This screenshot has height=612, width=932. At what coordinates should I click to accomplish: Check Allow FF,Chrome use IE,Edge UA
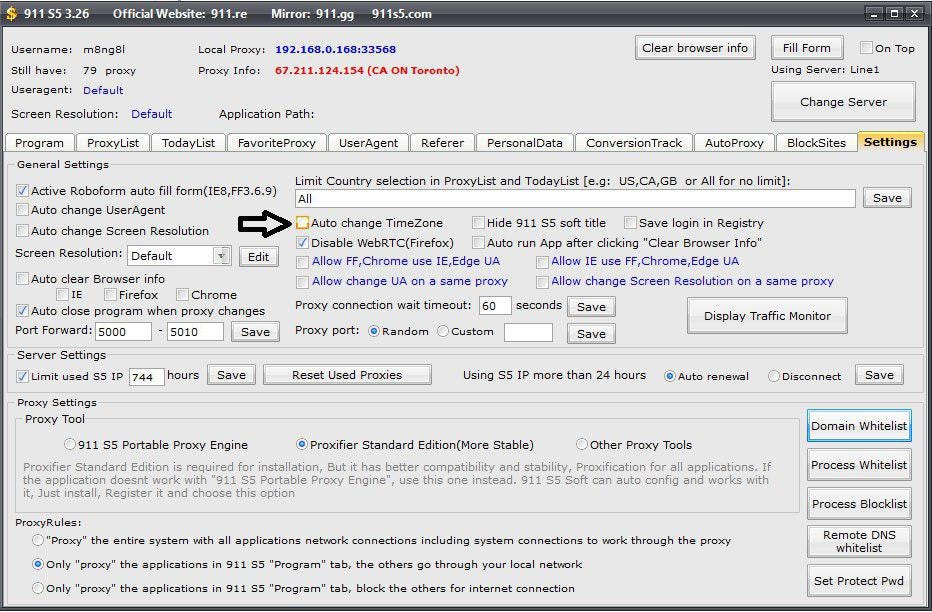(x=303, y=262)
